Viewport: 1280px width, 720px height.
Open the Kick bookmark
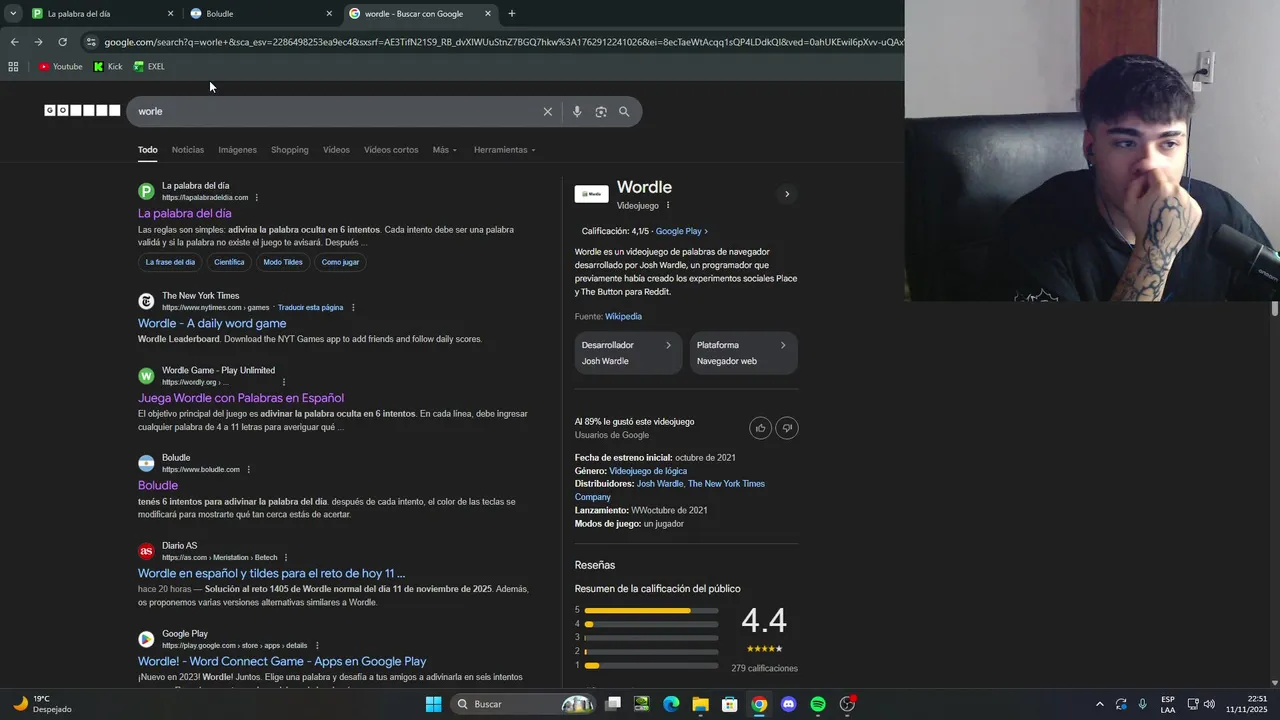click(108, 67)
